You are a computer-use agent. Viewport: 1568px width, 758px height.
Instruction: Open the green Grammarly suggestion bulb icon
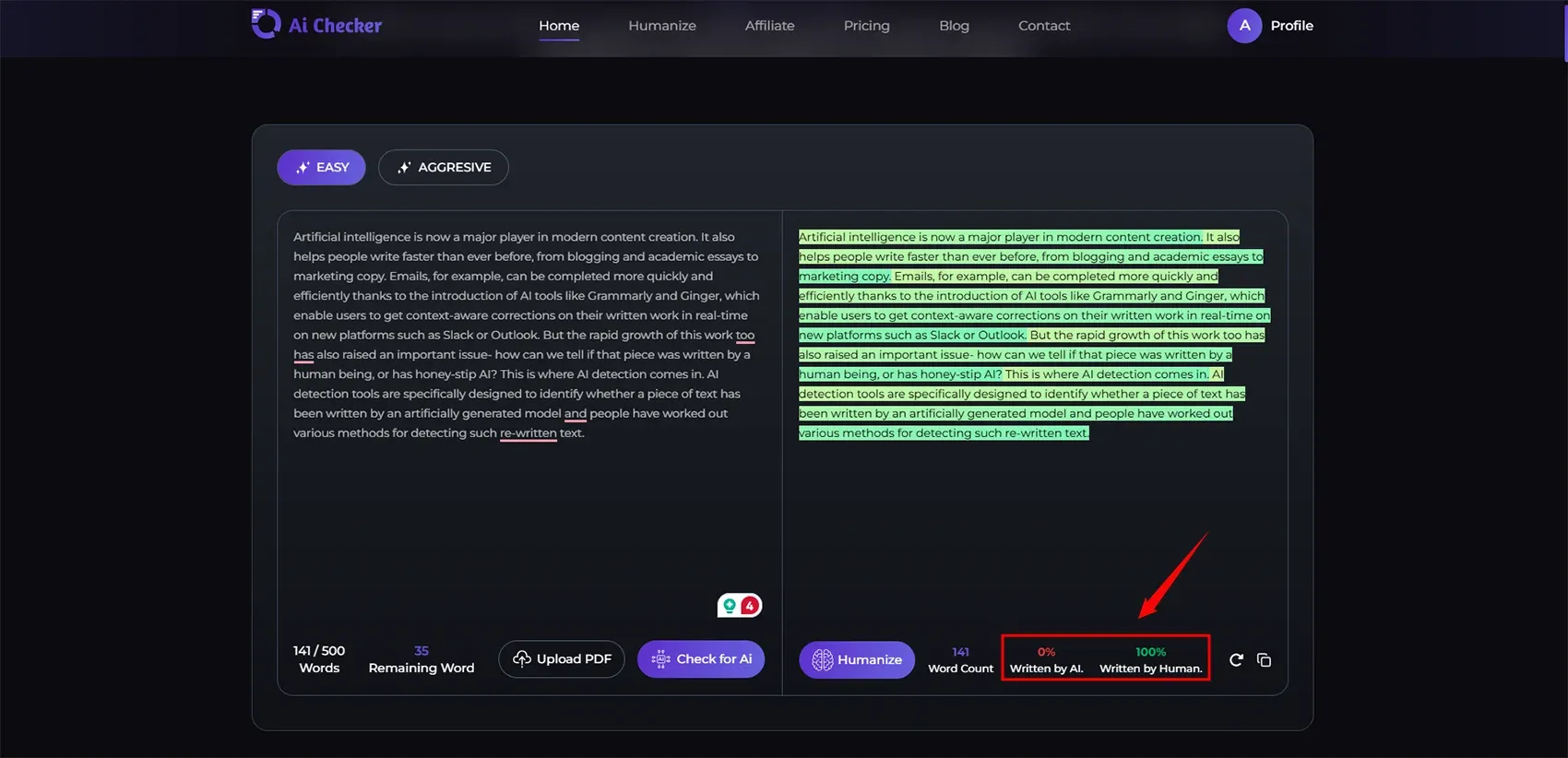click(x=730, y=606)
